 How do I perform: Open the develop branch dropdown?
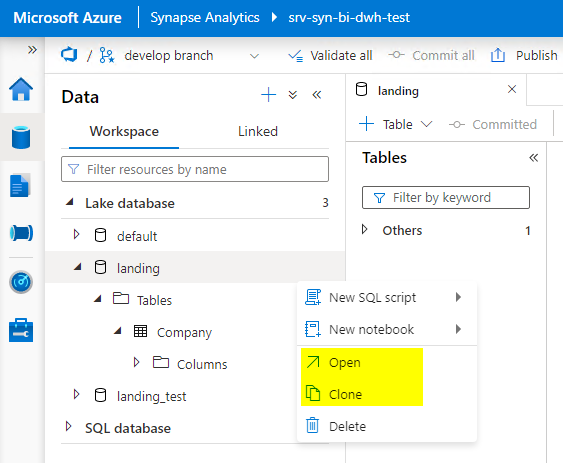(254, 56)
